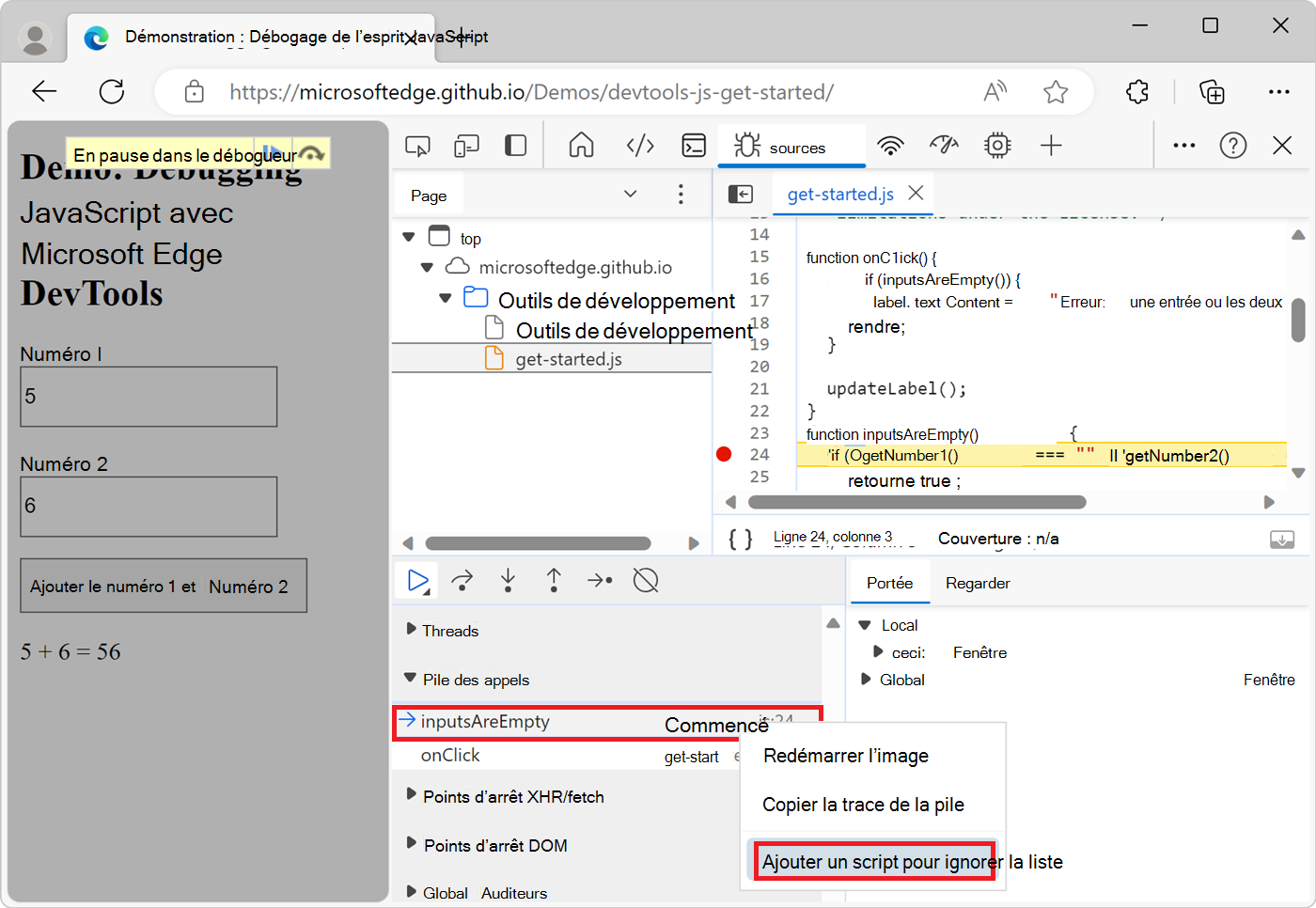Click the pretty print braces icon
Viewport: 1316px width, 908px height.
[x=741, y=539]
